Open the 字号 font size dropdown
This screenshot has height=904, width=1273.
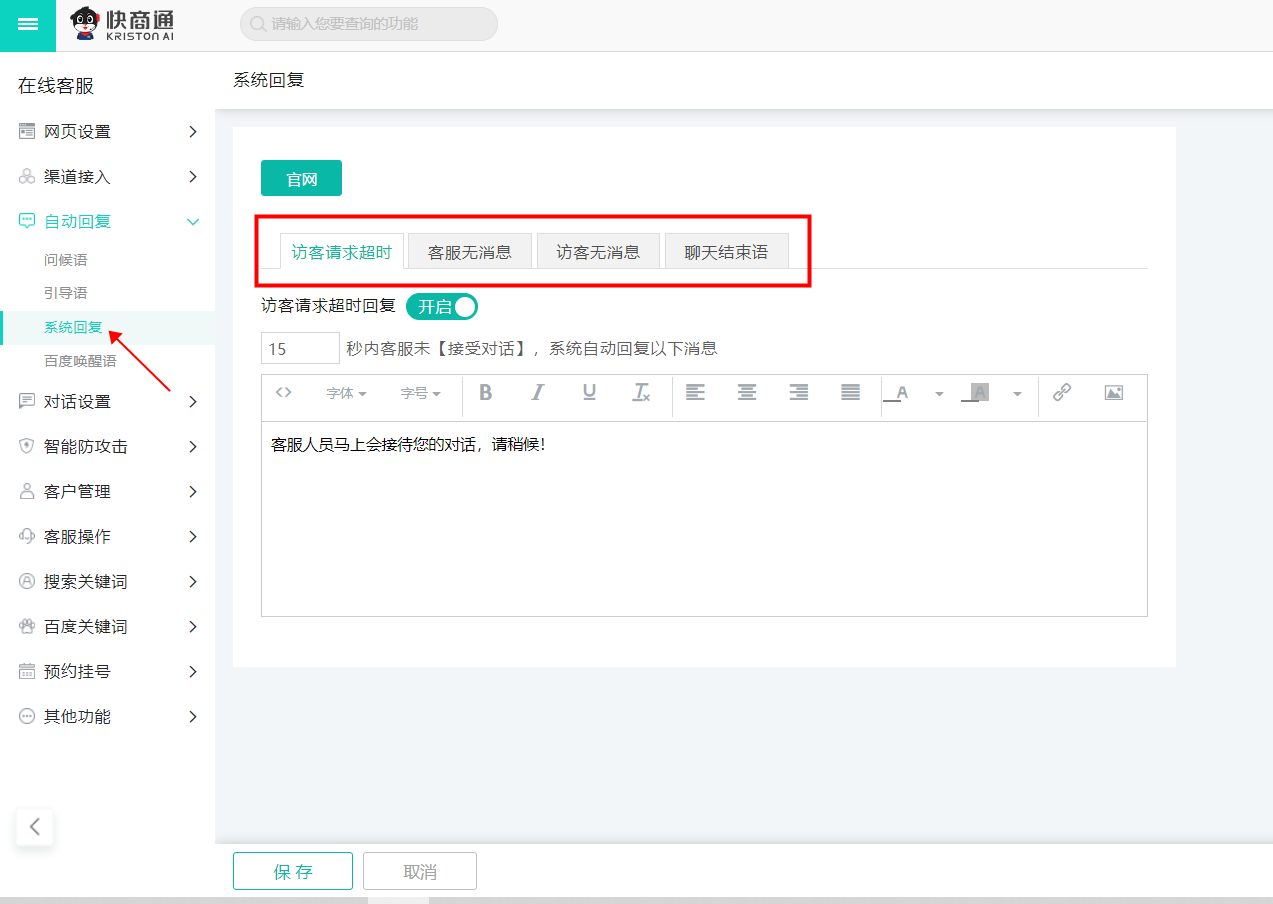[x=420, y=394]
